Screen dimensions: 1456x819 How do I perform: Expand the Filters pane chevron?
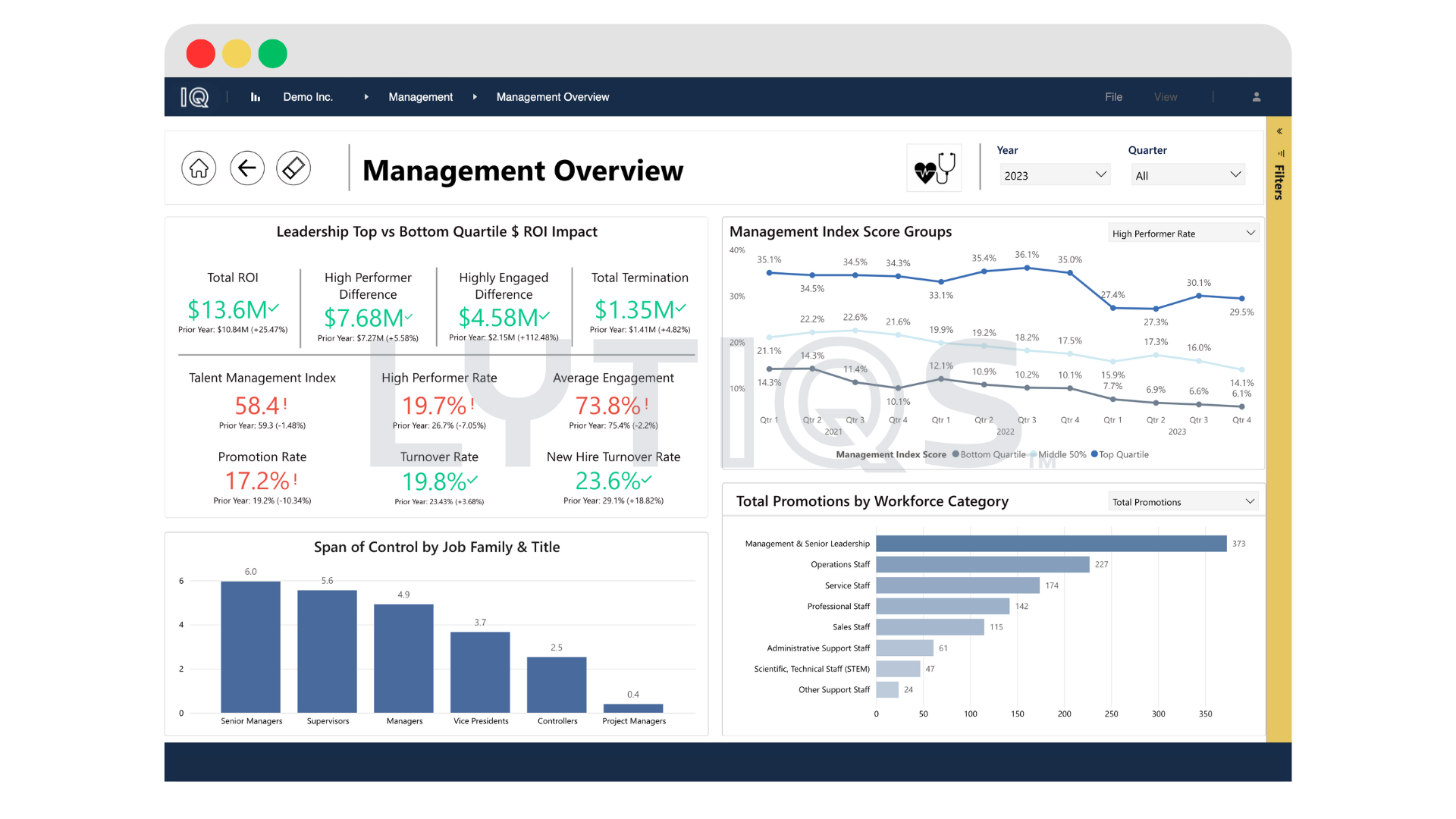click(1279, 131)
